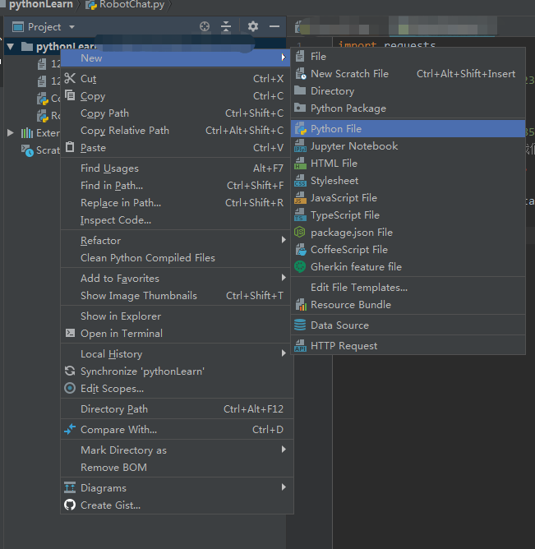The width and height of the screenshot is (535, 549).
Task: Expand the Diagrams submenu arrow
Action: click(x=284, y=487)
